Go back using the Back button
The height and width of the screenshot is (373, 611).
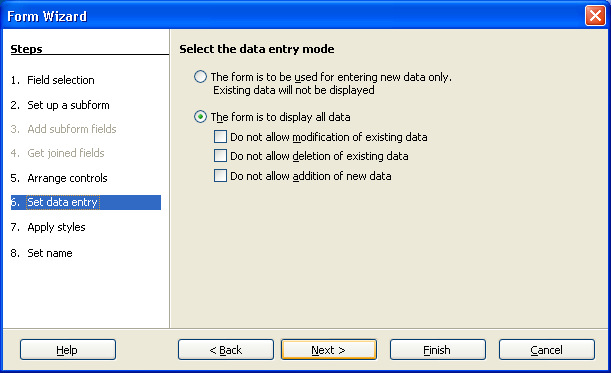point(226,350)
